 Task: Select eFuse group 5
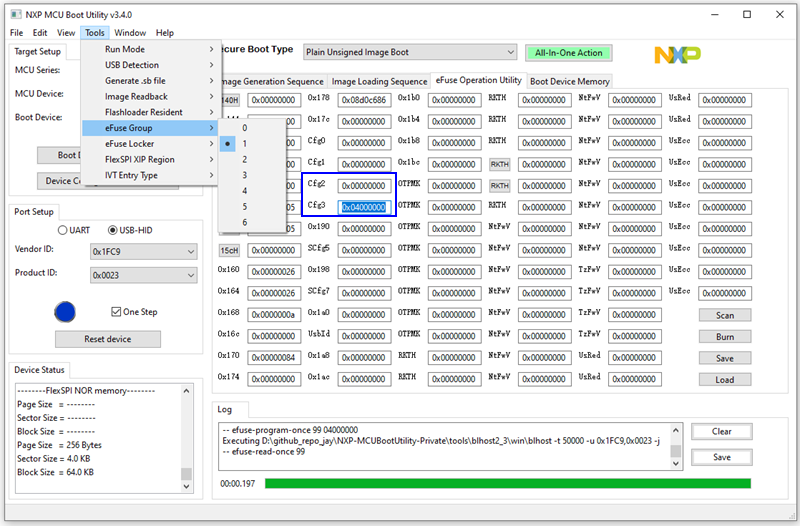click(252, 207)
